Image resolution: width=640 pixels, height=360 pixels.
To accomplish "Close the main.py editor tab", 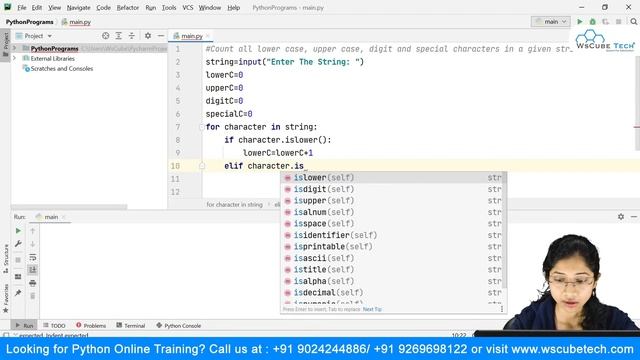I will coord(208,36).
